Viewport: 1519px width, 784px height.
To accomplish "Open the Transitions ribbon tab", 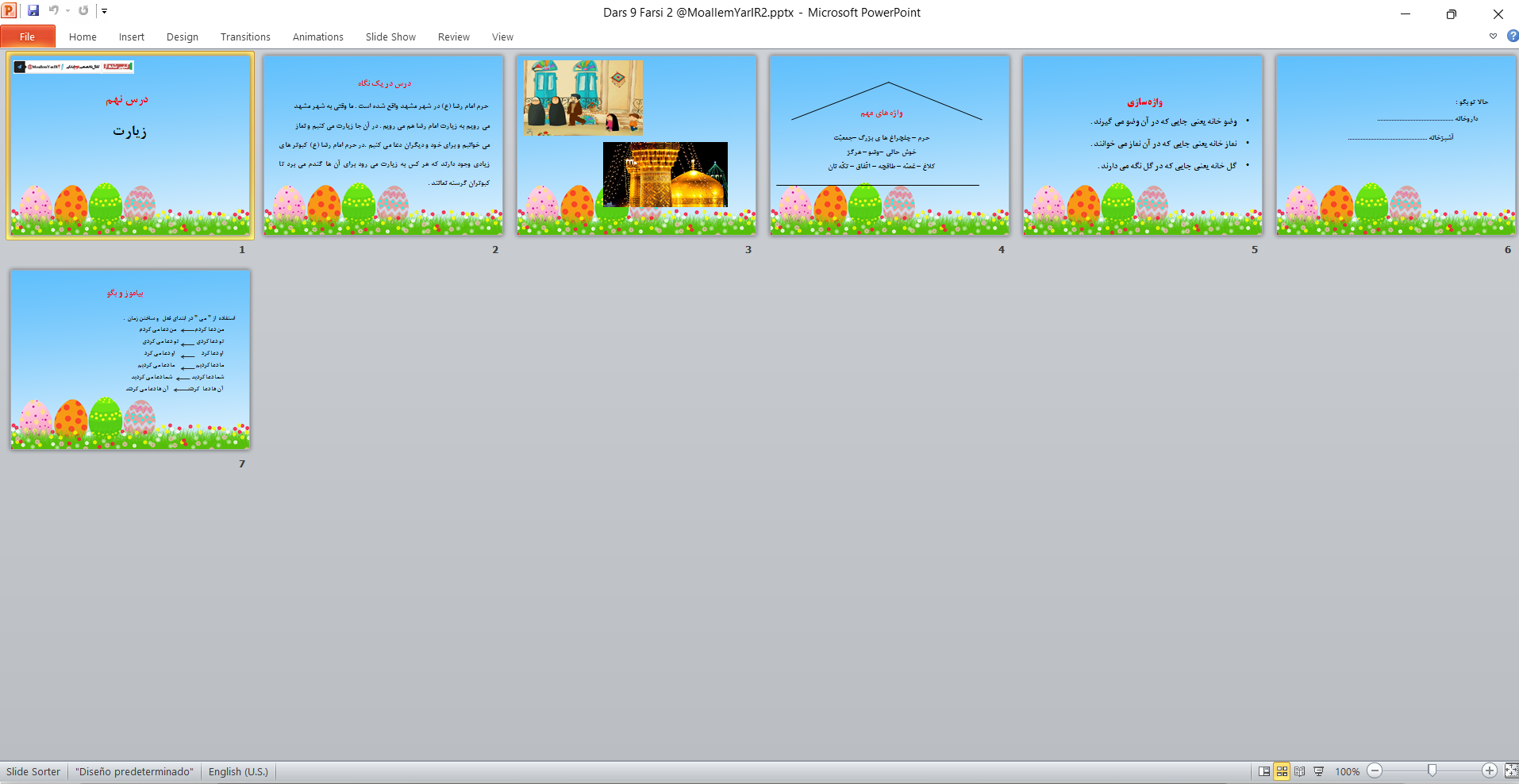I will click(245, 37).
